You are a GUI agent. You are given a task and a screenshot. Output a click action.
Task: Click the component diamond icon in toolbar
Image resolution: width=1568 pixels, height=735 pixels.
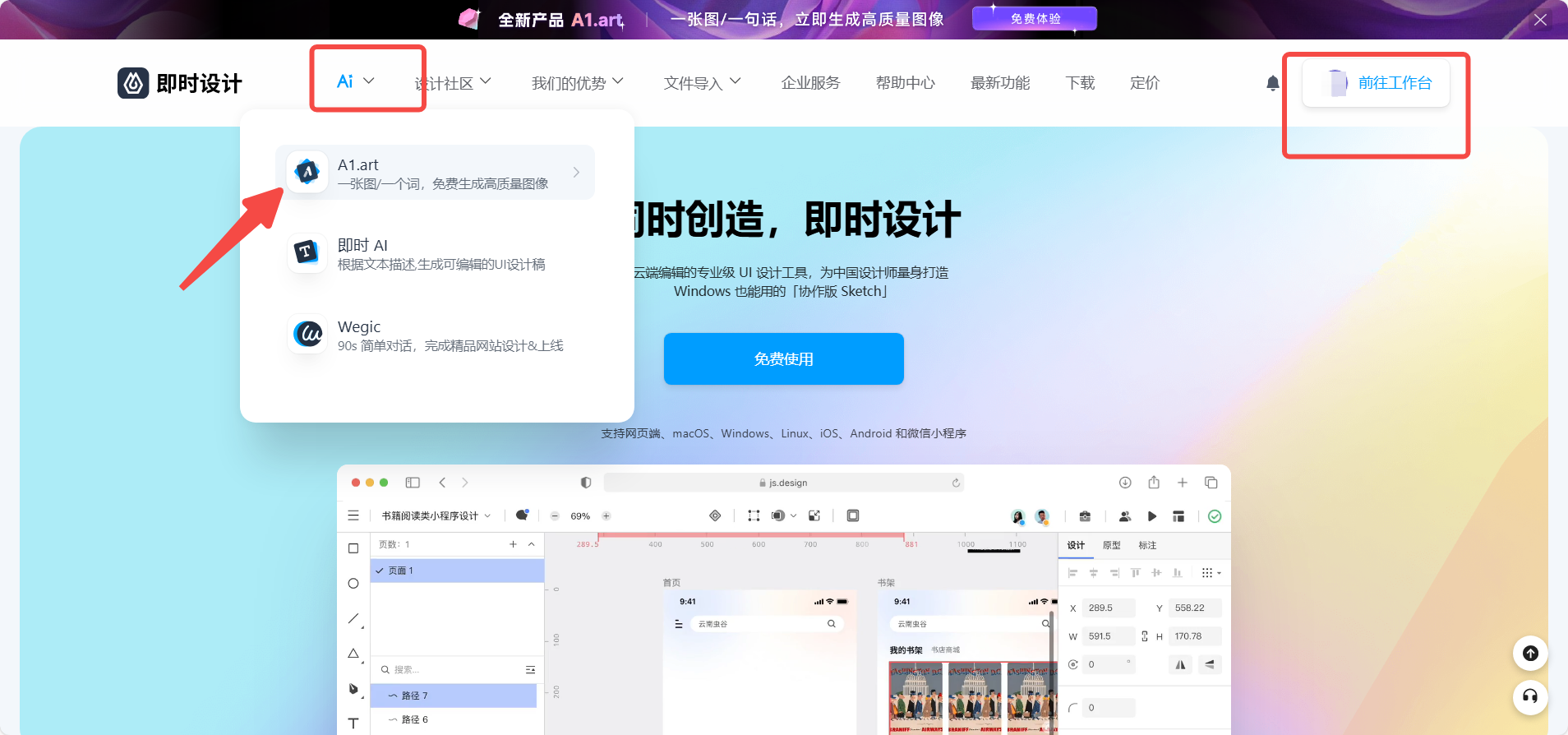point(715,515)
